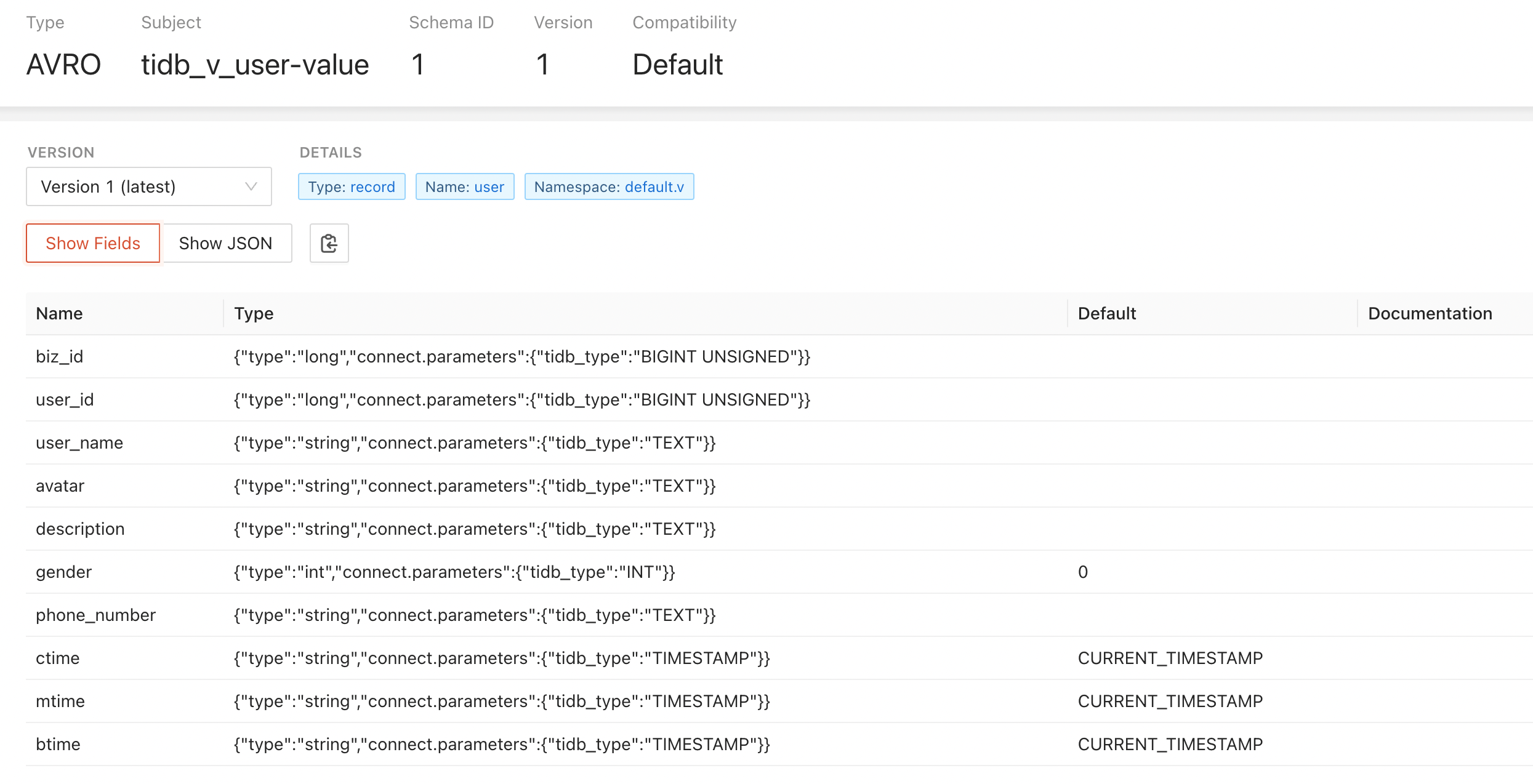
Task: Click the Default column header
Action: point(1106,313)
